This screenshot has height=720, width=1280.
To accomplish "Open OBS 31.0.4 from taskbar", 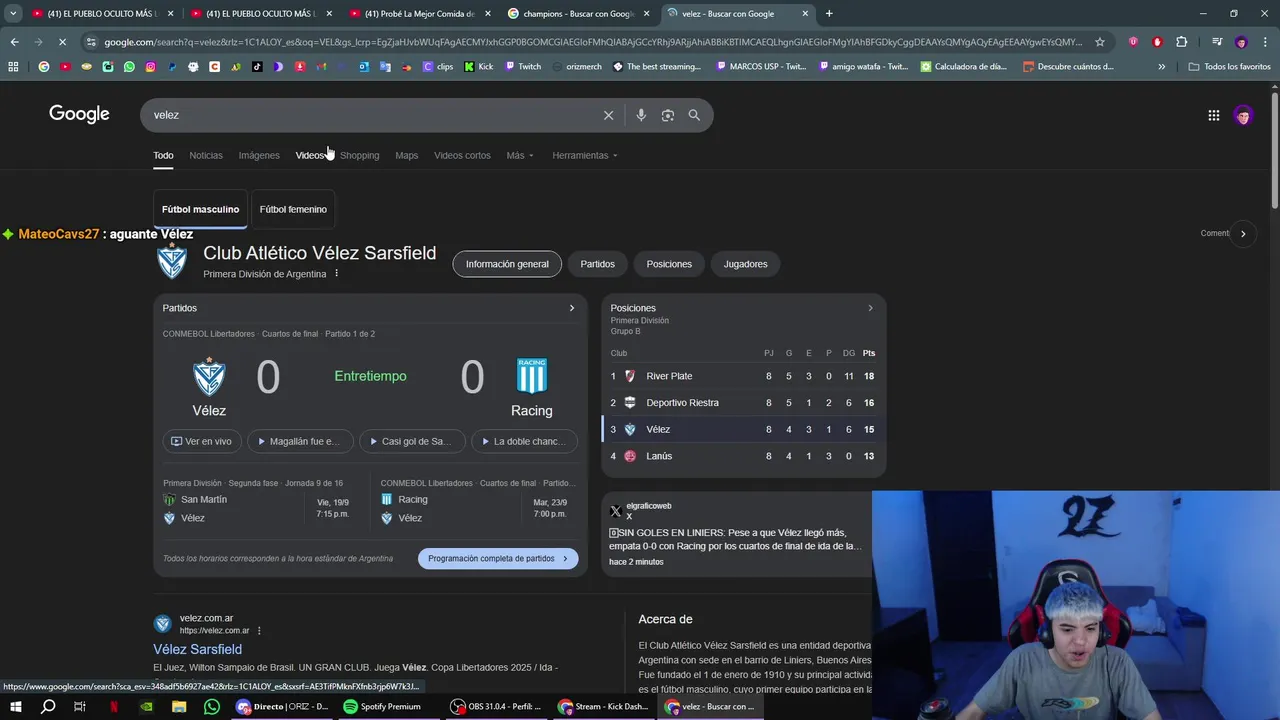I will click(494, 706).
